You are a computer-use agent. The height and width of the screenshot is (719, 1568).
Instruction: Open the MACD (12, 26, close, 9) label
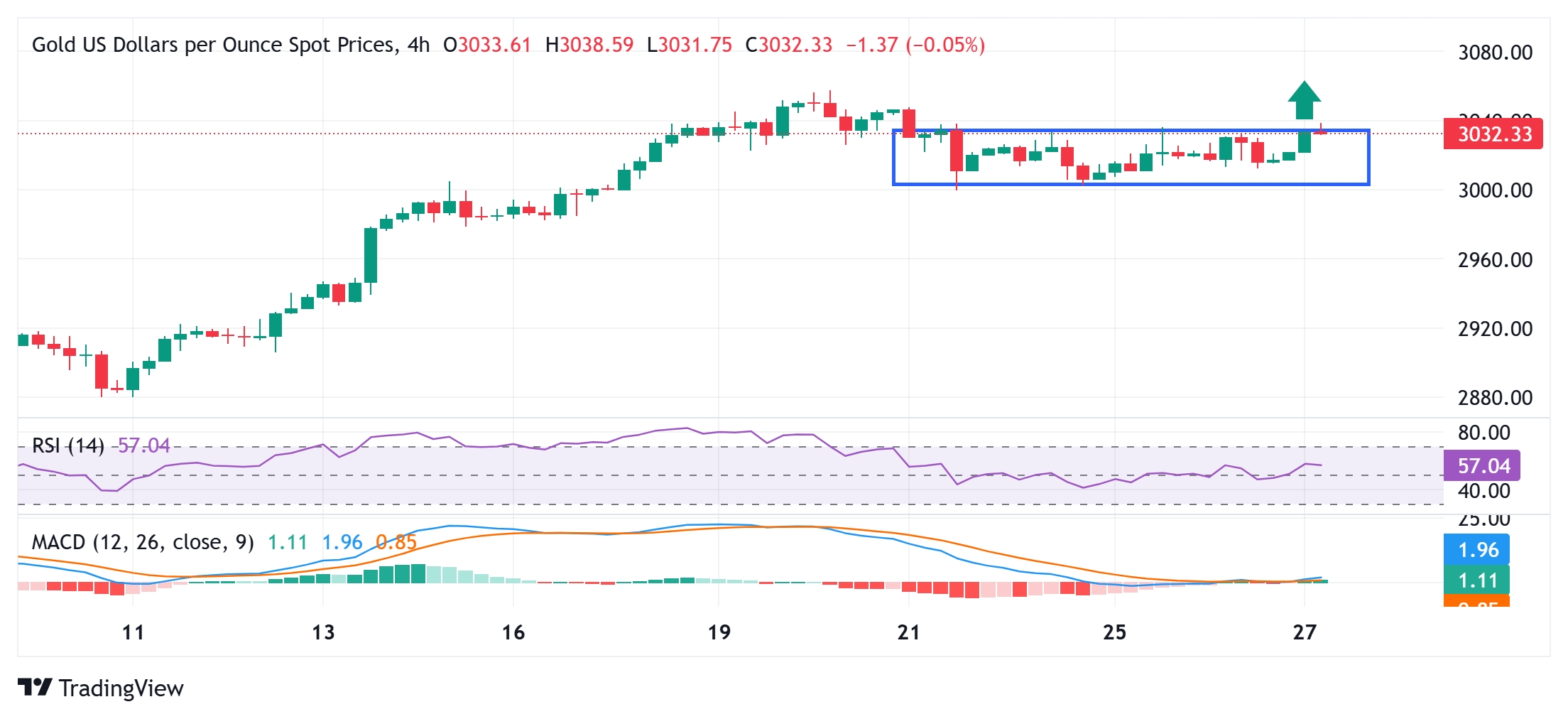pyautogui.click(x=143, y=543)
